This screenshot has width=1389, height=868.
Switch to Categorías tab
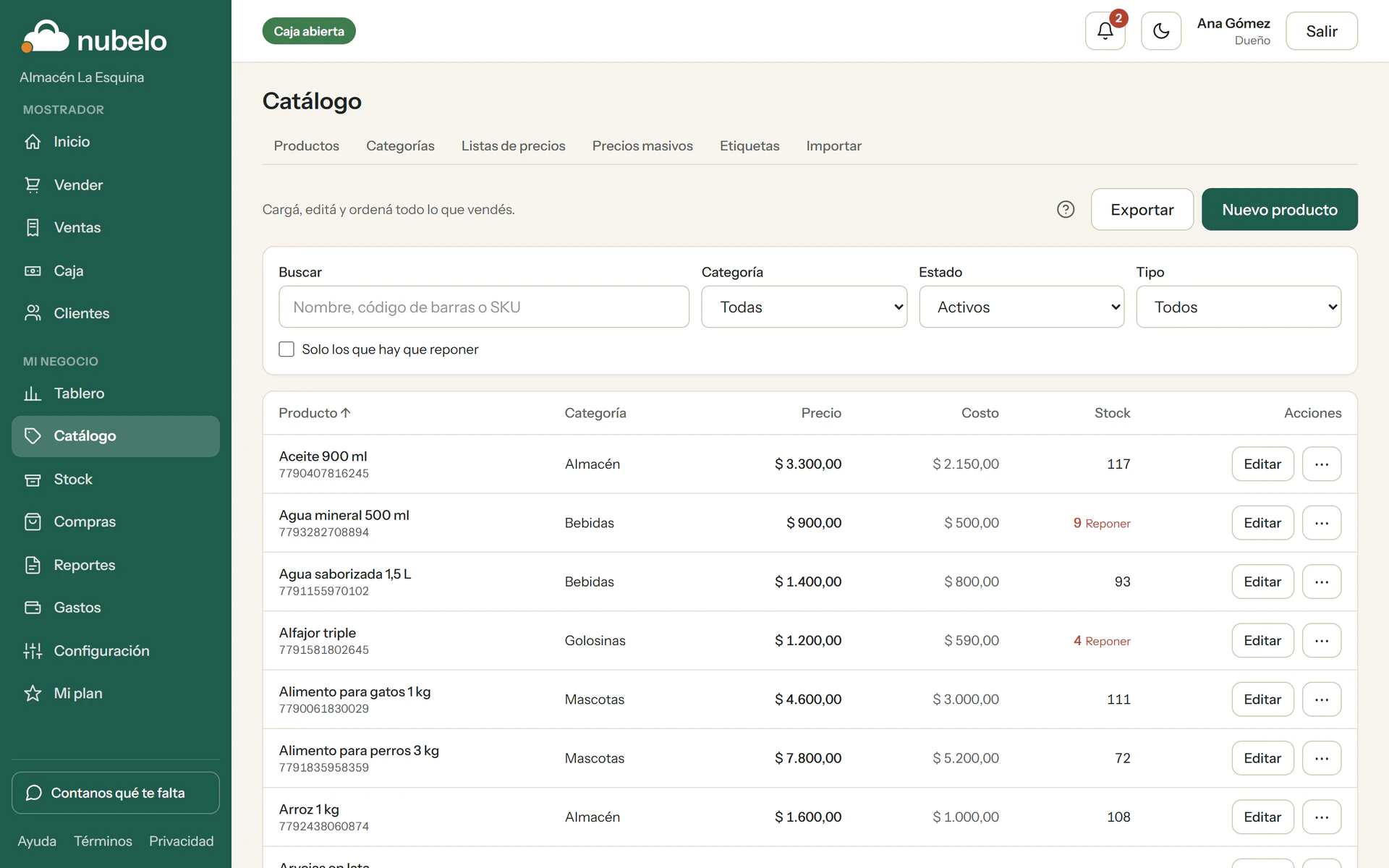click(400, 146)
